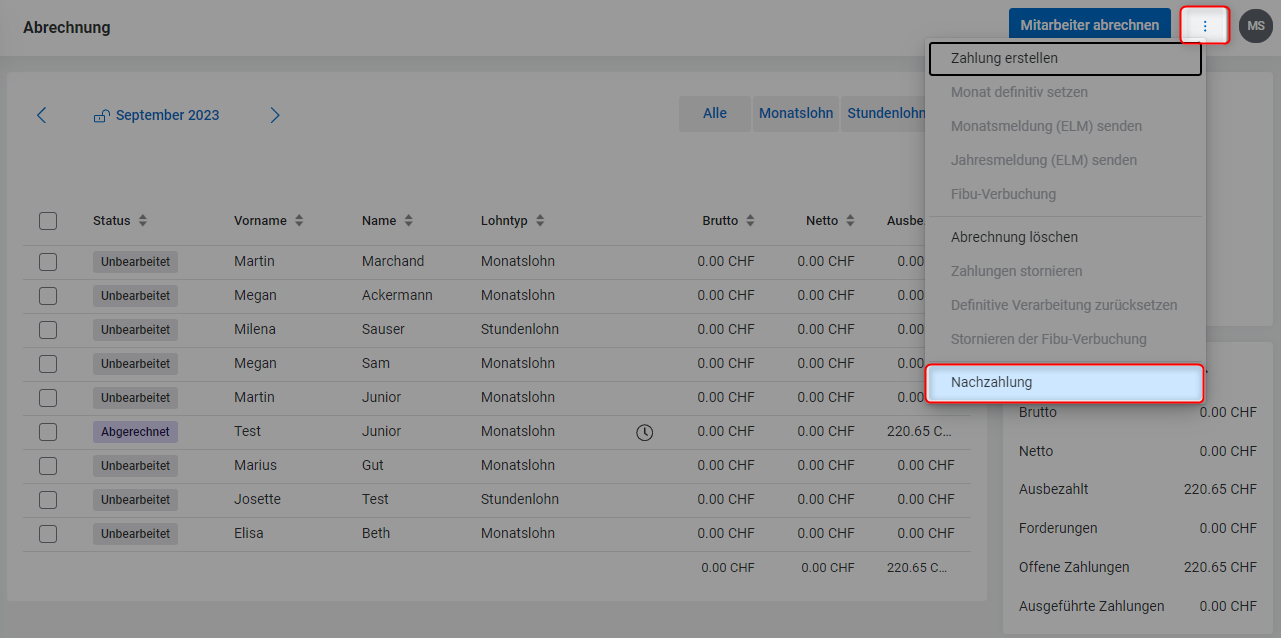
Task: Click the clock icon in Test Junior row
Action: tap(645, 432)
